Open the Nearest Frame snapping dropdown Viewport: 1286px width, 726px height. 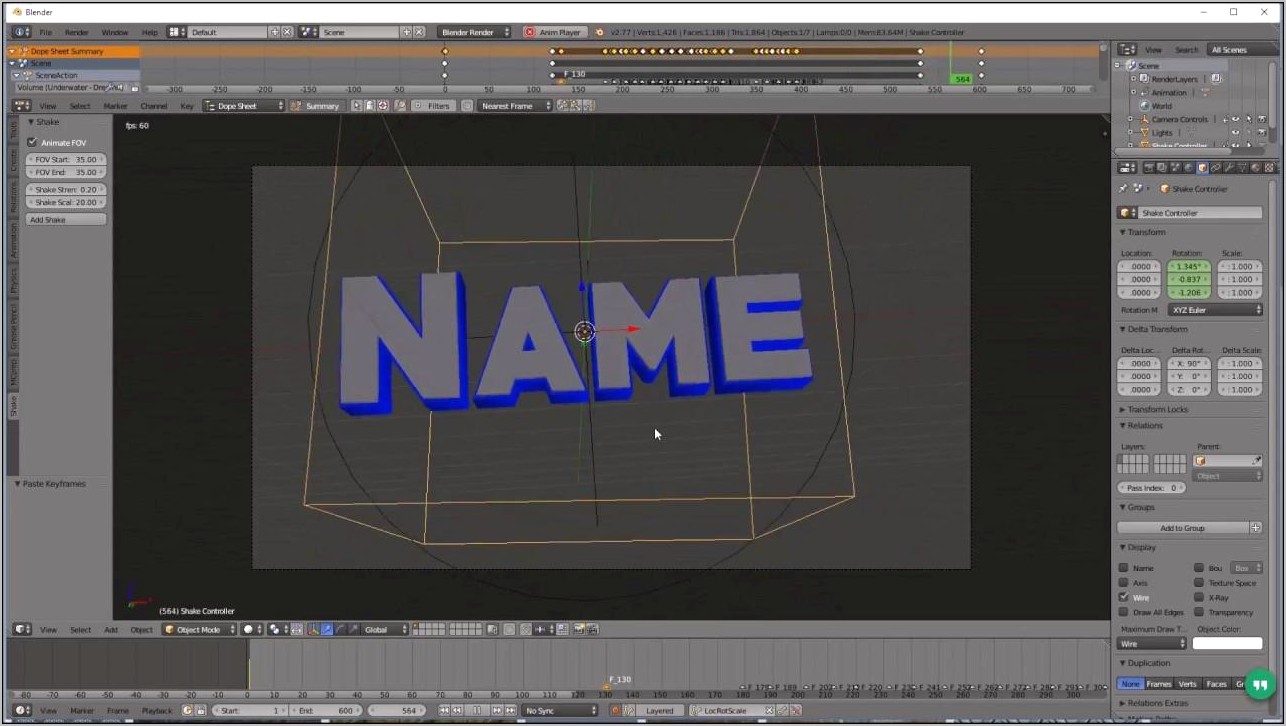[515, 105]
